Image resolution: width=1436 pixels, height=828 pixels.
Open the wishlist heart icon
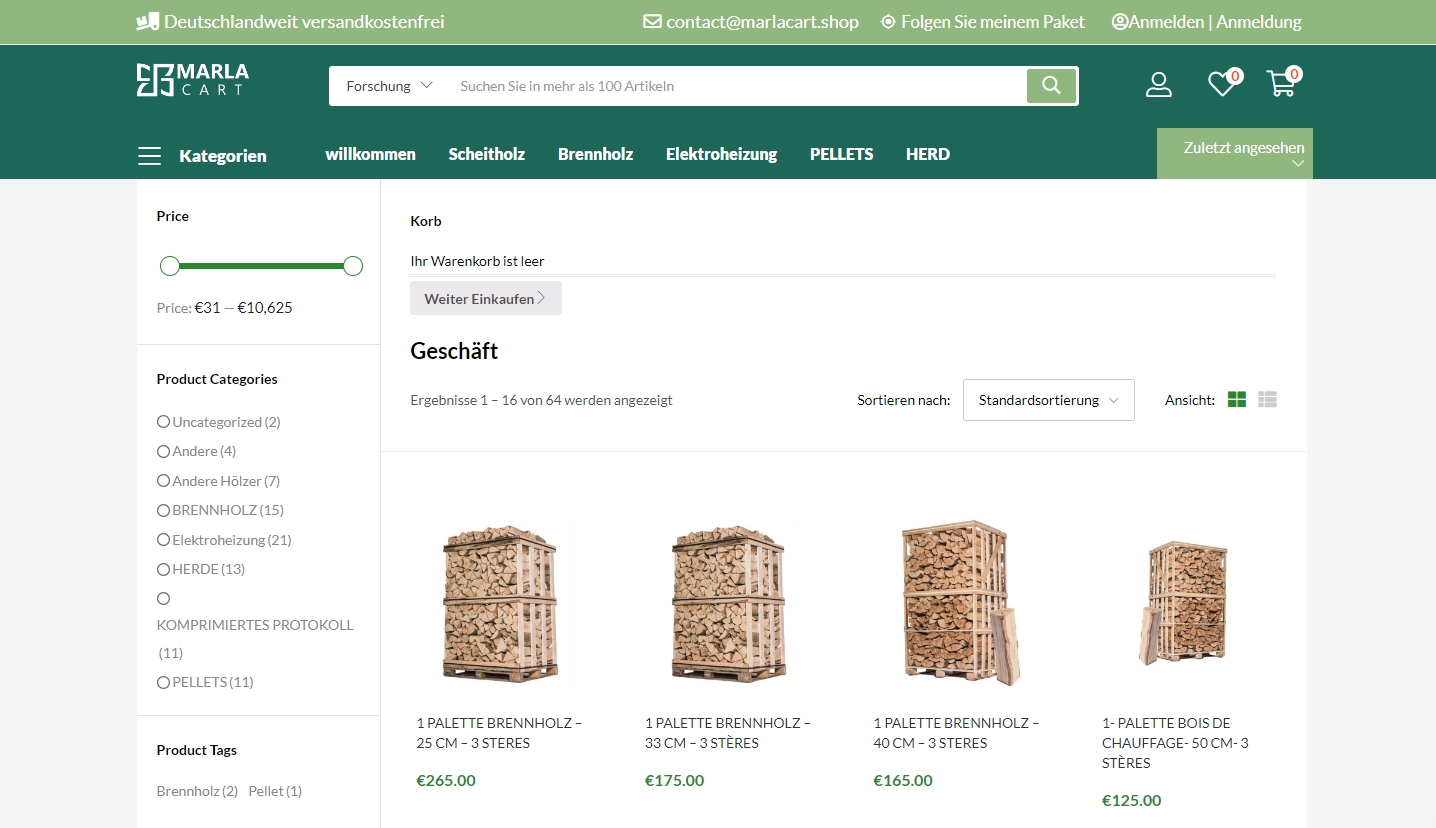click(x=1221, y=85)
